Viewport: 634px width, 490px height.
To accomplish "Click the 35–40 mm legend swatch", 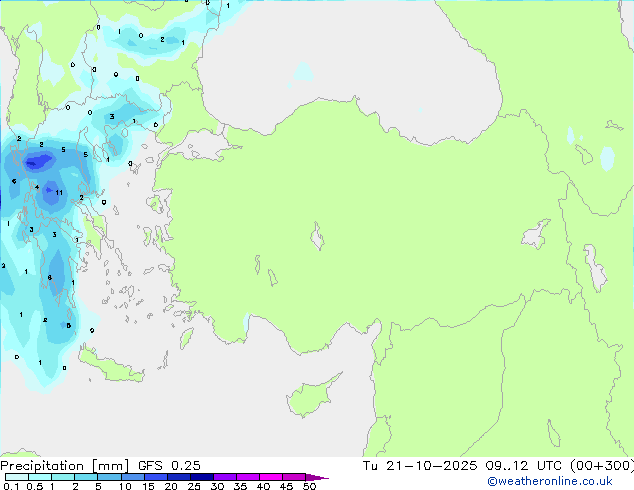I will click(248, 477).
